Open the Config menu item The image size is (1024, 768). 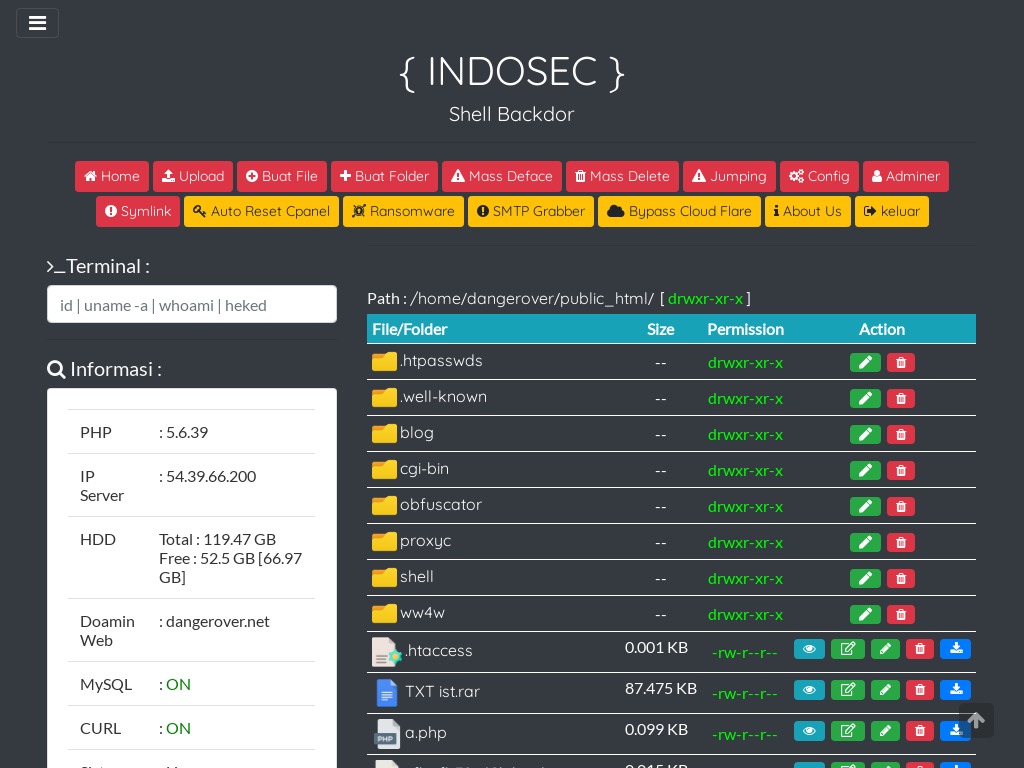point(819,176)
